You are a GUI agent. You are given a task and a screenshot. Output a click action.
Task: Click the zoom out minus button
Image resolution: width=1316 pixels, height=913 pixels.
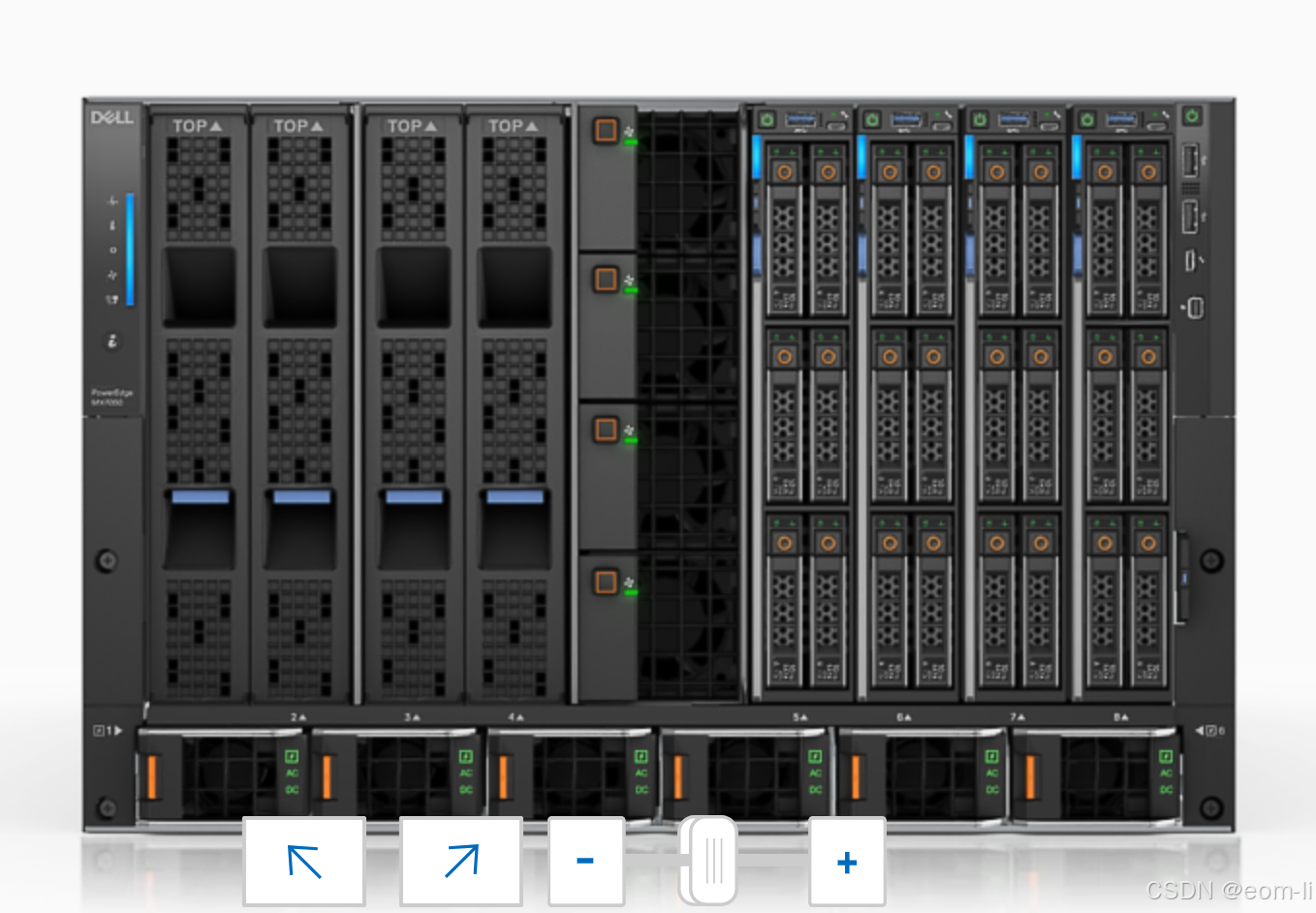click(585, 859)
